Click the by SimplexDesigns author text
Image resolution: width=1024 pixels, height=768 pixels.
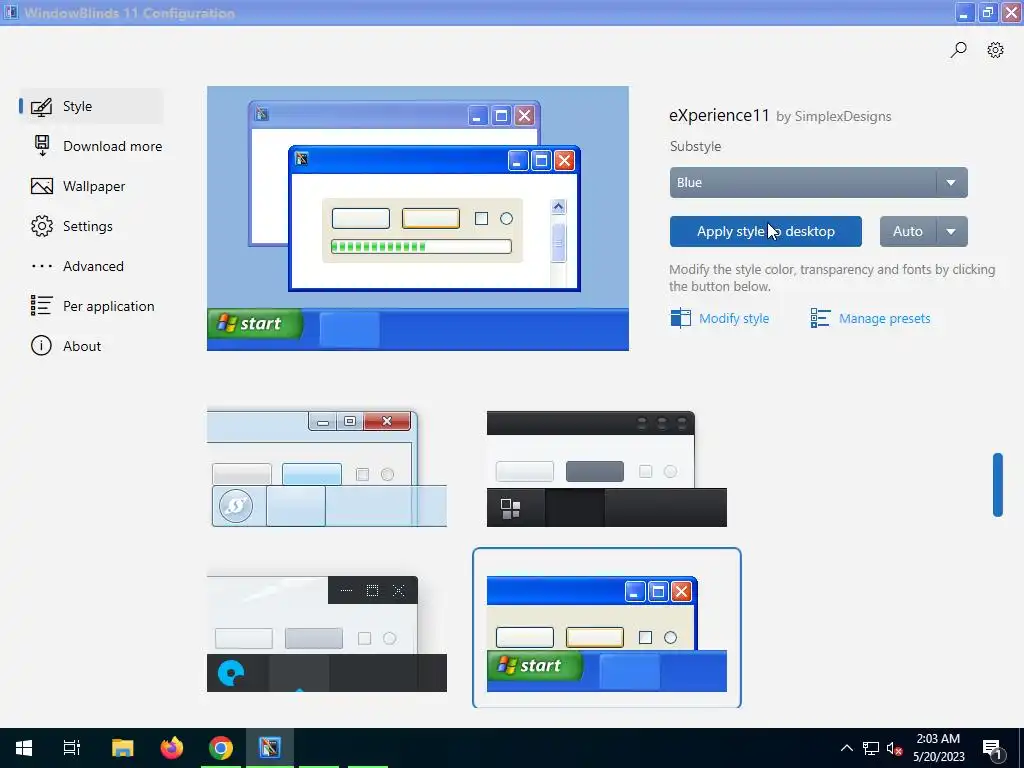click(834, 116)
